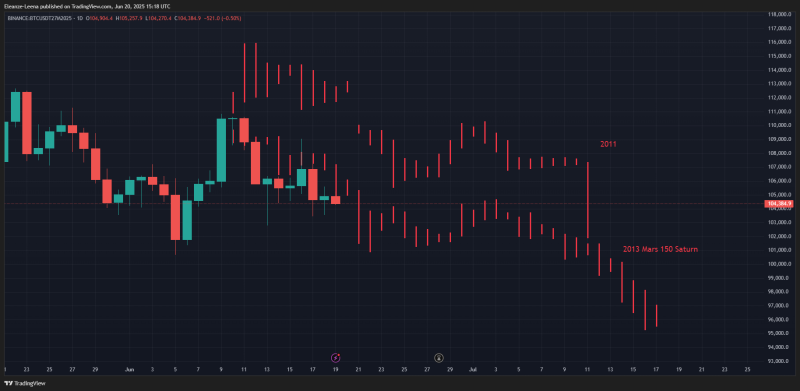The height and width of the screenshot is (391, 800).
Task: Click the 1D interval label in legend
Action: click(x=81, y=18)
